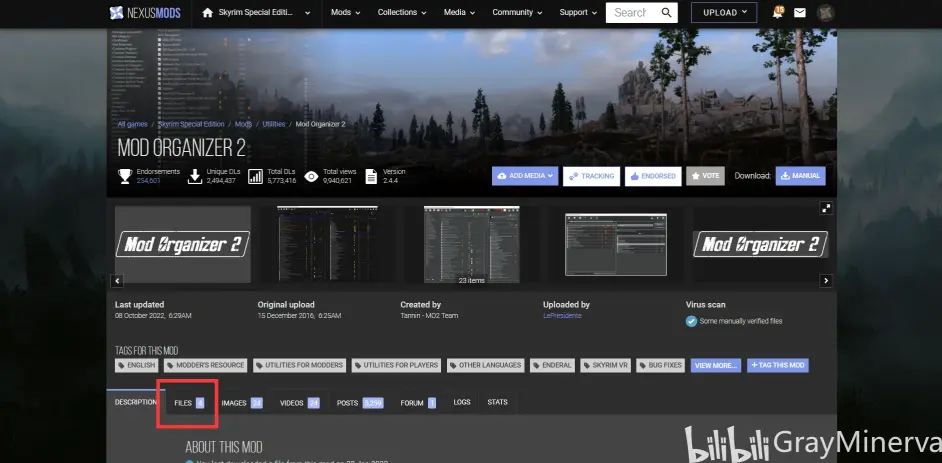
Task: Click the notifications bell icon
Action: pyautogui.click(x=777, y=13)
